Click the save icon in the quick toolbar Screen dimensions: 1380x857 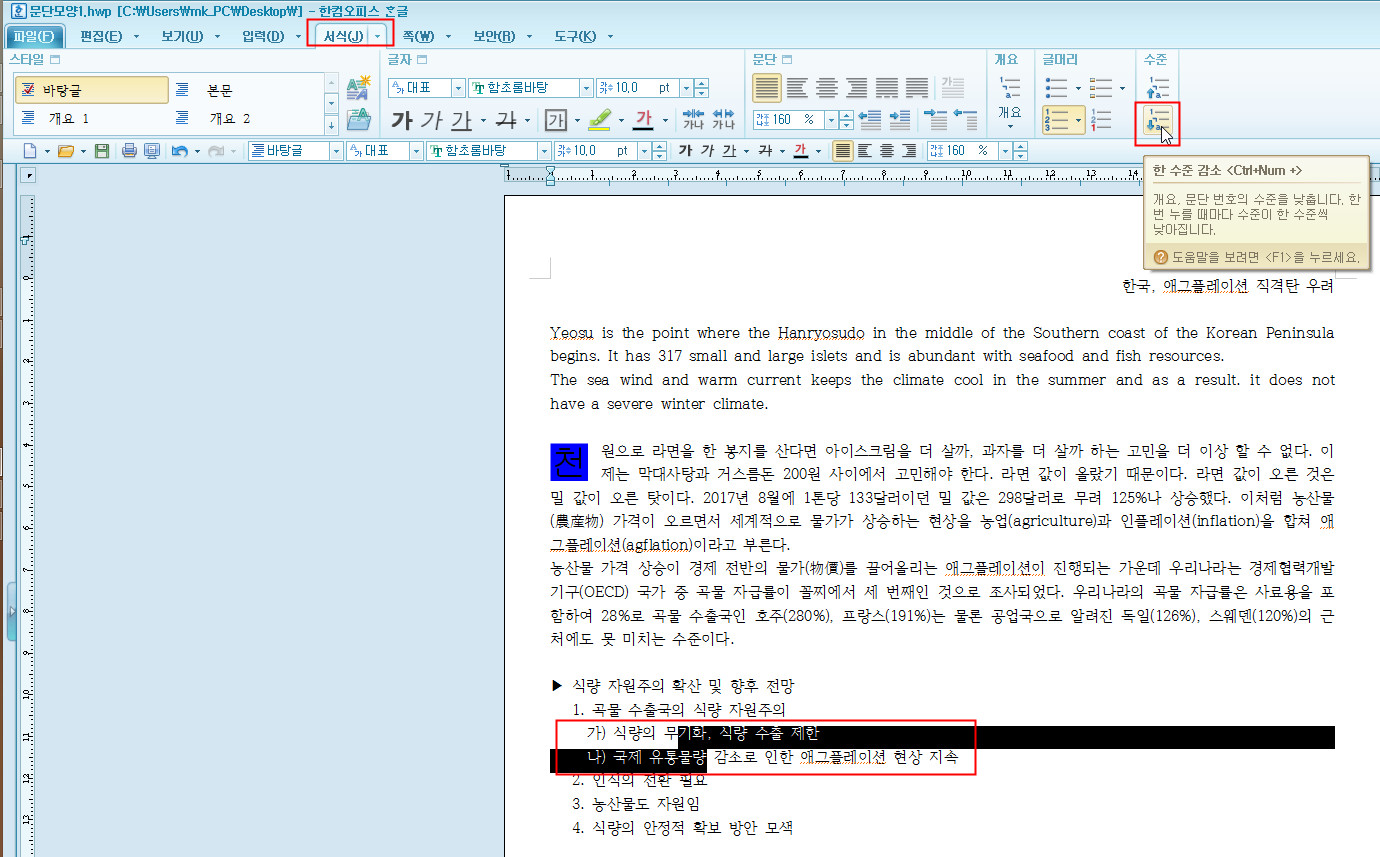coord(101,151)
